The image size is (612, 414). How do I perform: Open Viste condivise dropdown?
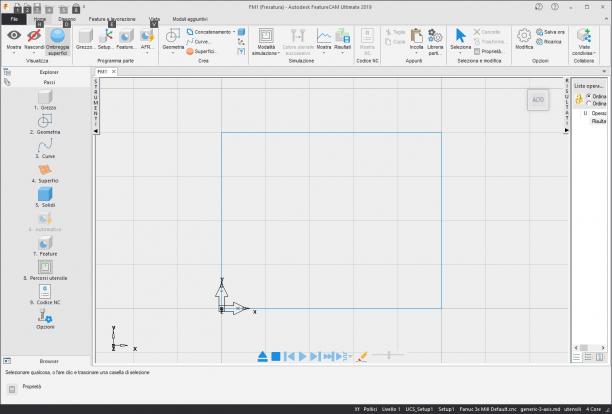[x=584, y=53]
